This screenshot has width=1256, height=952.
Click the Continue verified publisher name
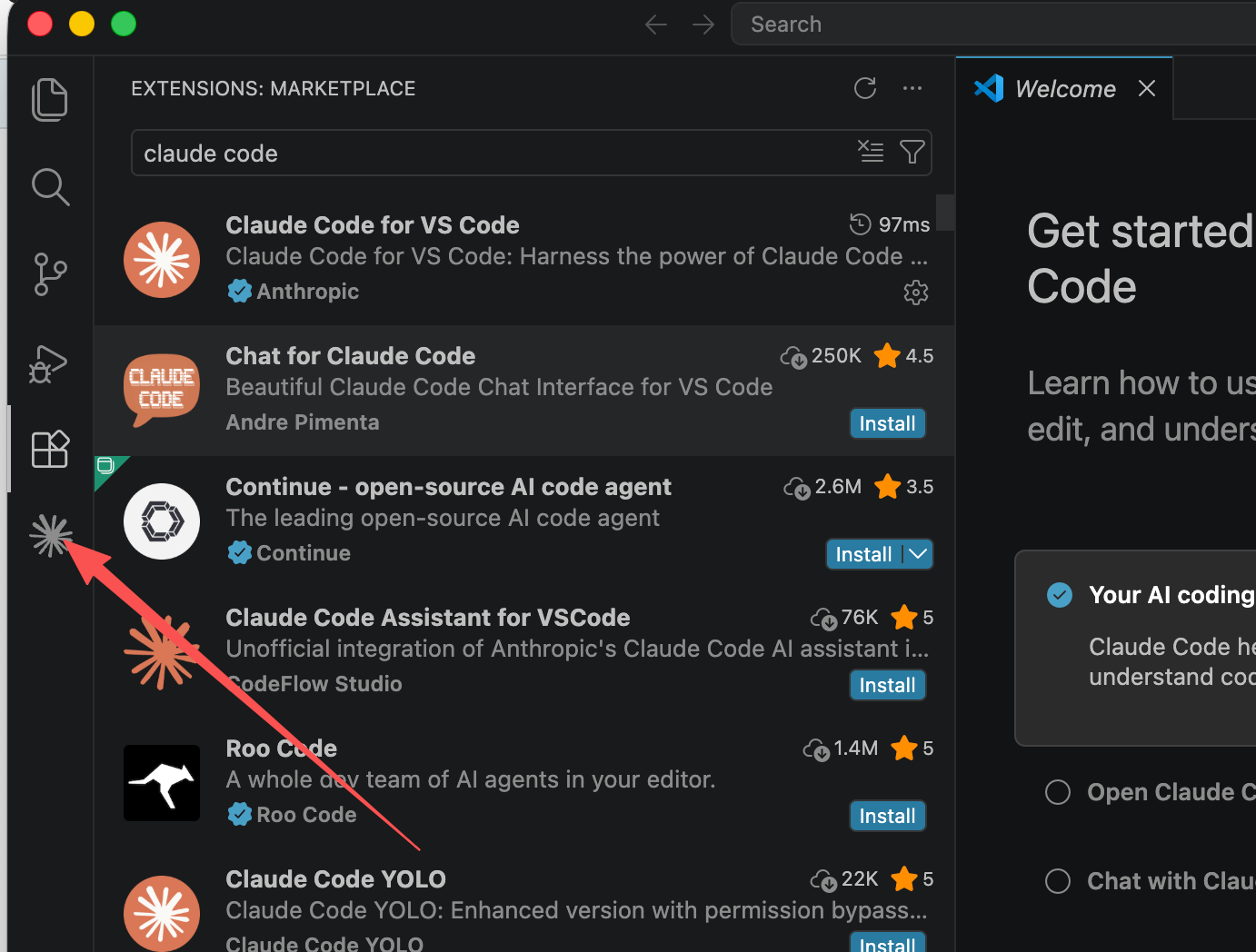304,553
